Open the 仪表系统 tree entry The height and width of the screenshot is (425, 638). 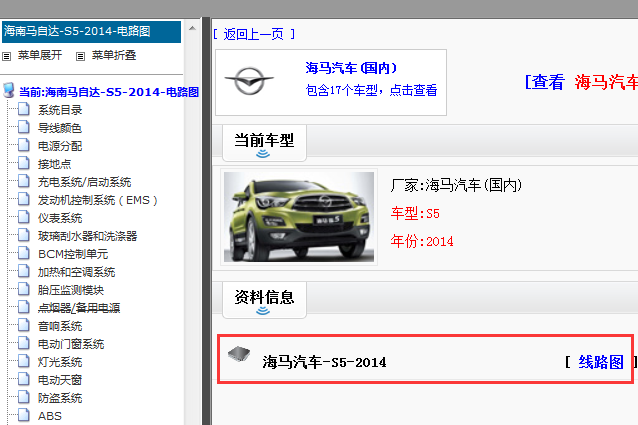tap(60, 218)
